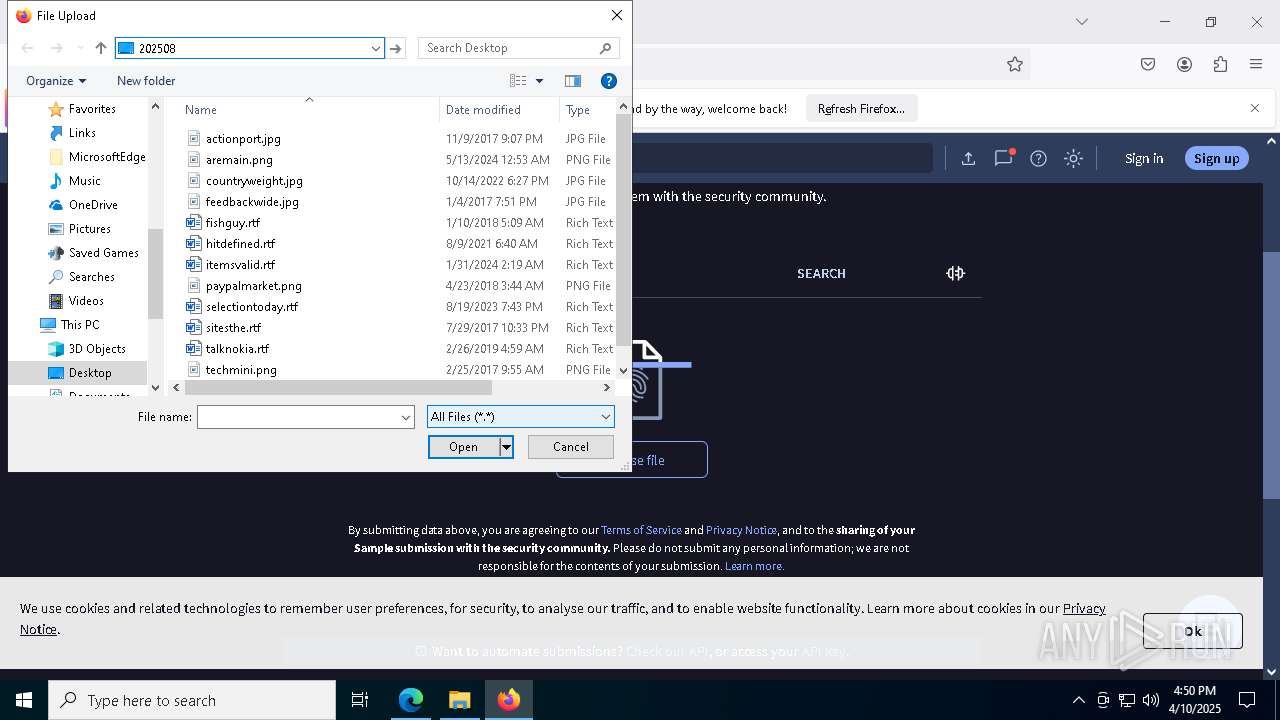The width and height of the screenshot is (1280, 720).
Task: Open the Organize dropdown menu
Action: [56, 81]
